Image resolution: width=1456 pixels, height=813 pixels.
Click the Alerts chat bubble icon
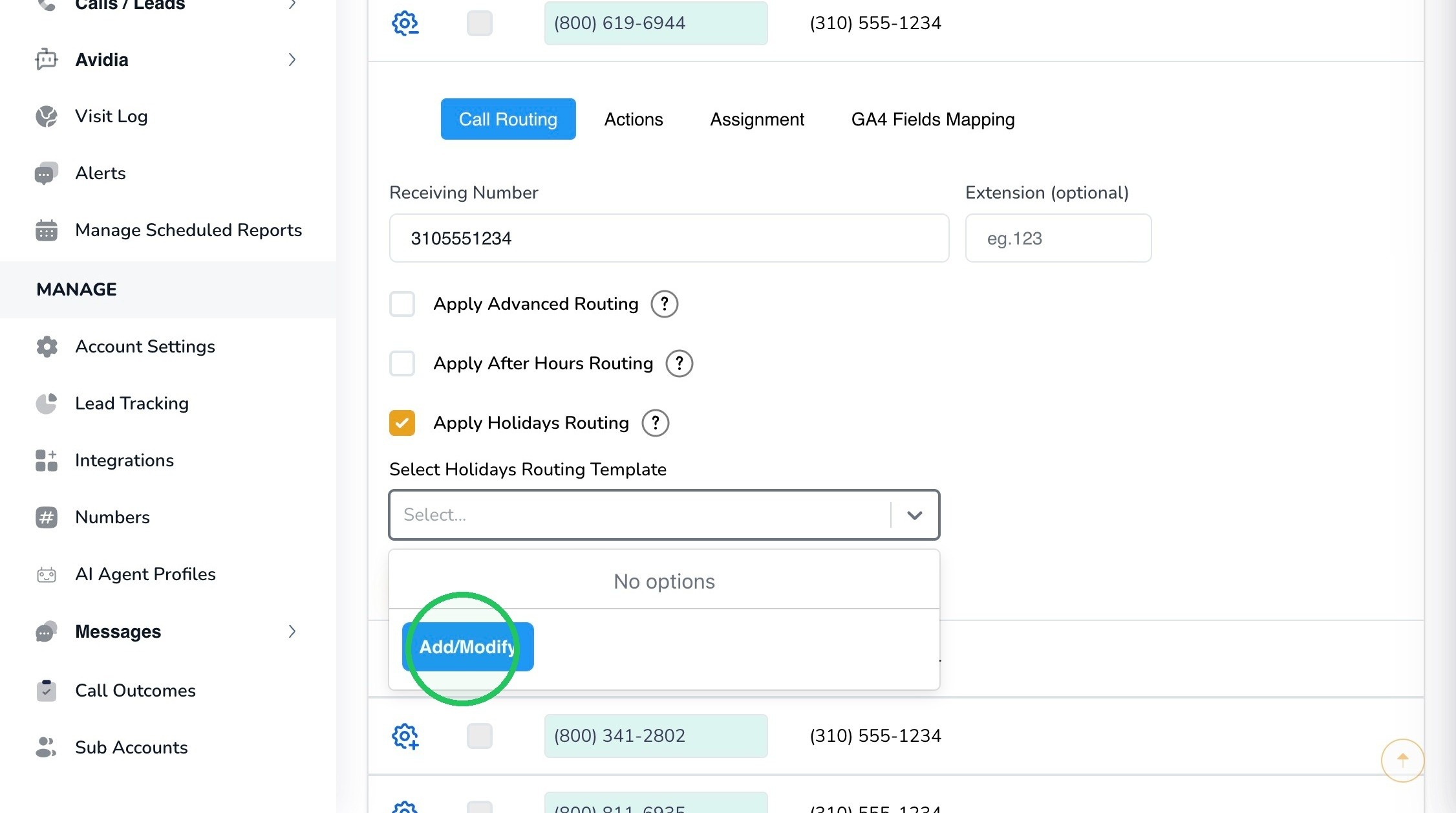click(x=47, y=173)
